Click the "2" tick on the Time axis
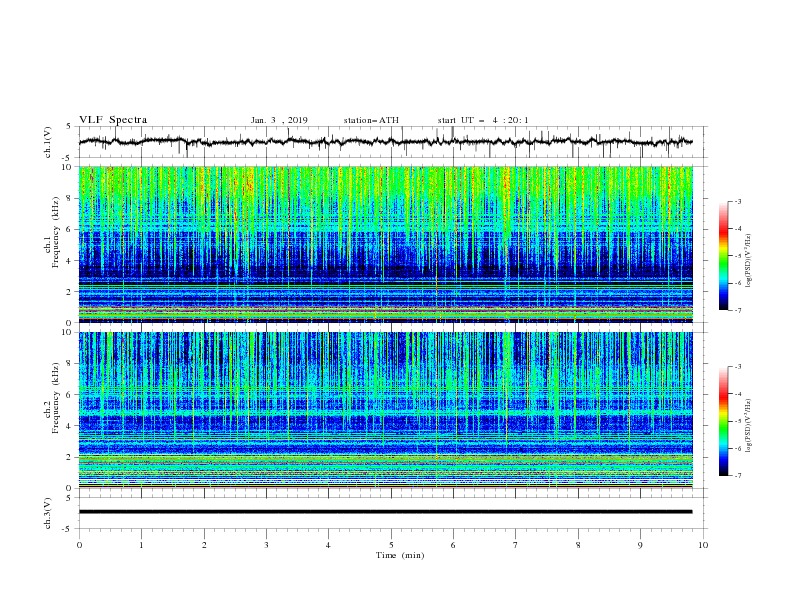This screenshot has width=792, height=612. 204,545
